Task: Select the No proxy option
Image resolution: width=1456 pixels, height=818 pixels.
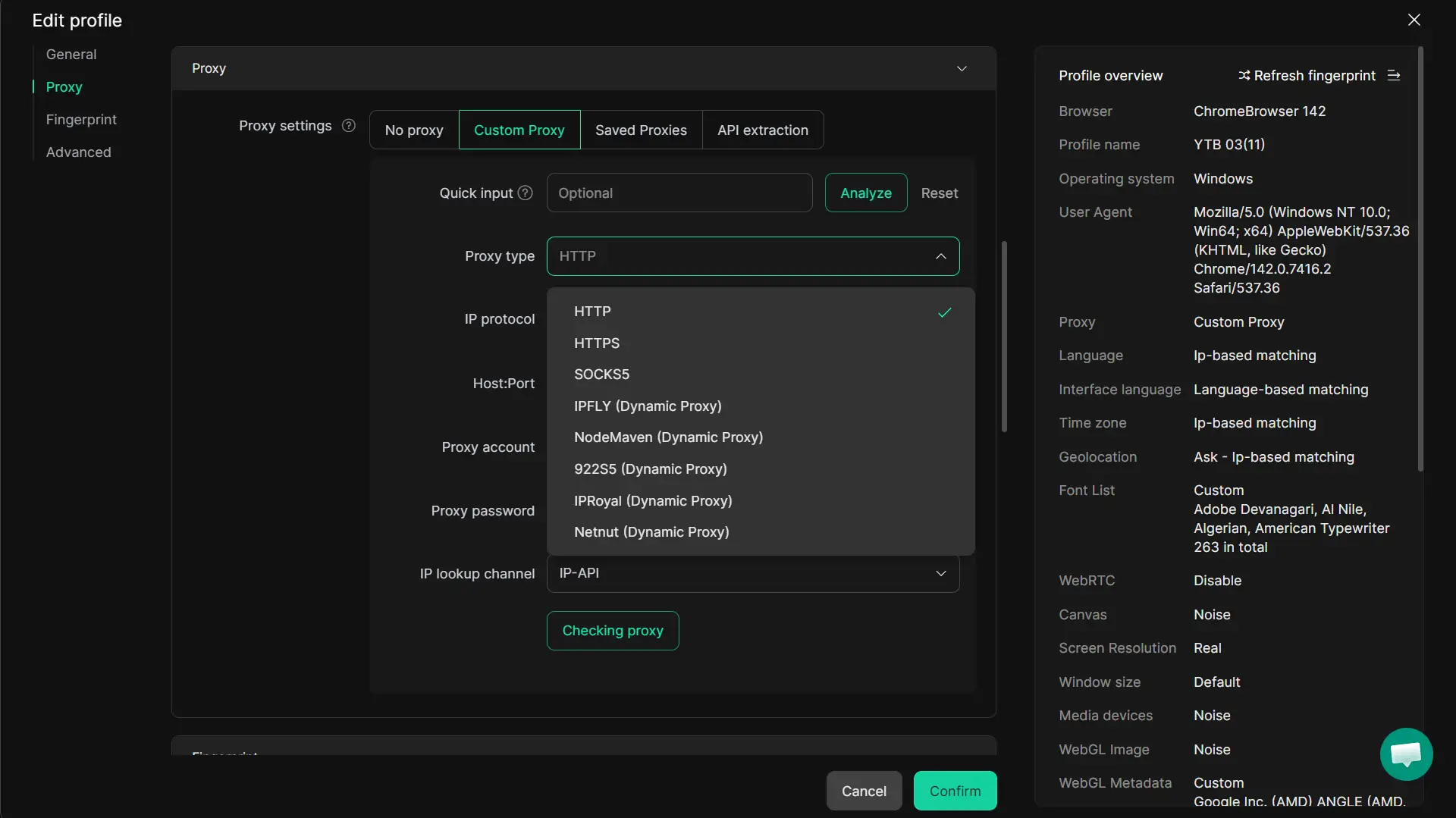Action: click(414, 130)
